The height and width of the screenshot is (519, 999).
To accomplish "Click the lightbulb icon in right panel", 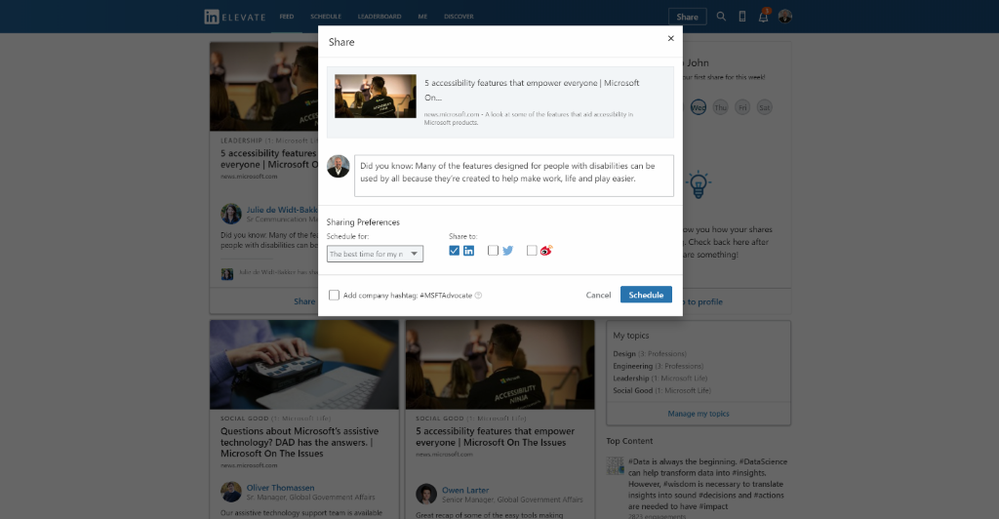I will (x=698, y=185).
